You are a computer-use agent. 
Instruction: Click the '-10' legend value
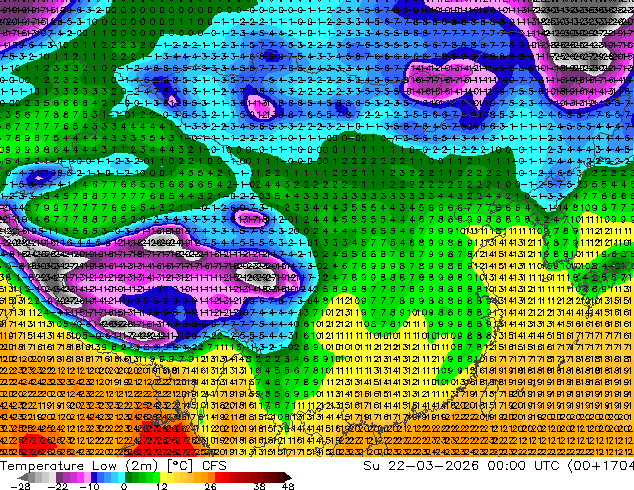click(89, 486)
